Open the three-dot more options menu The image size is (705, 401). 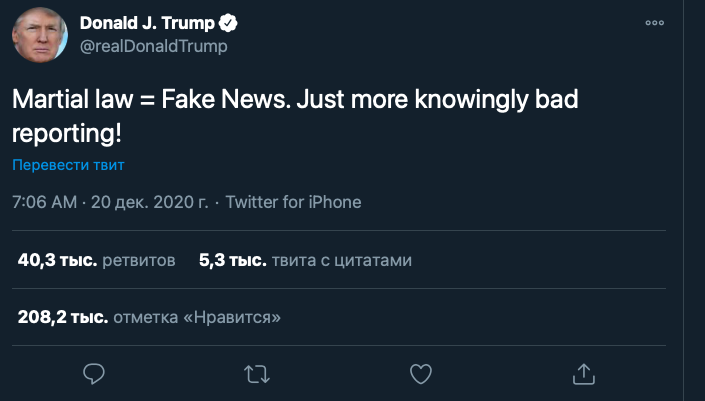(x=655, y=23)
